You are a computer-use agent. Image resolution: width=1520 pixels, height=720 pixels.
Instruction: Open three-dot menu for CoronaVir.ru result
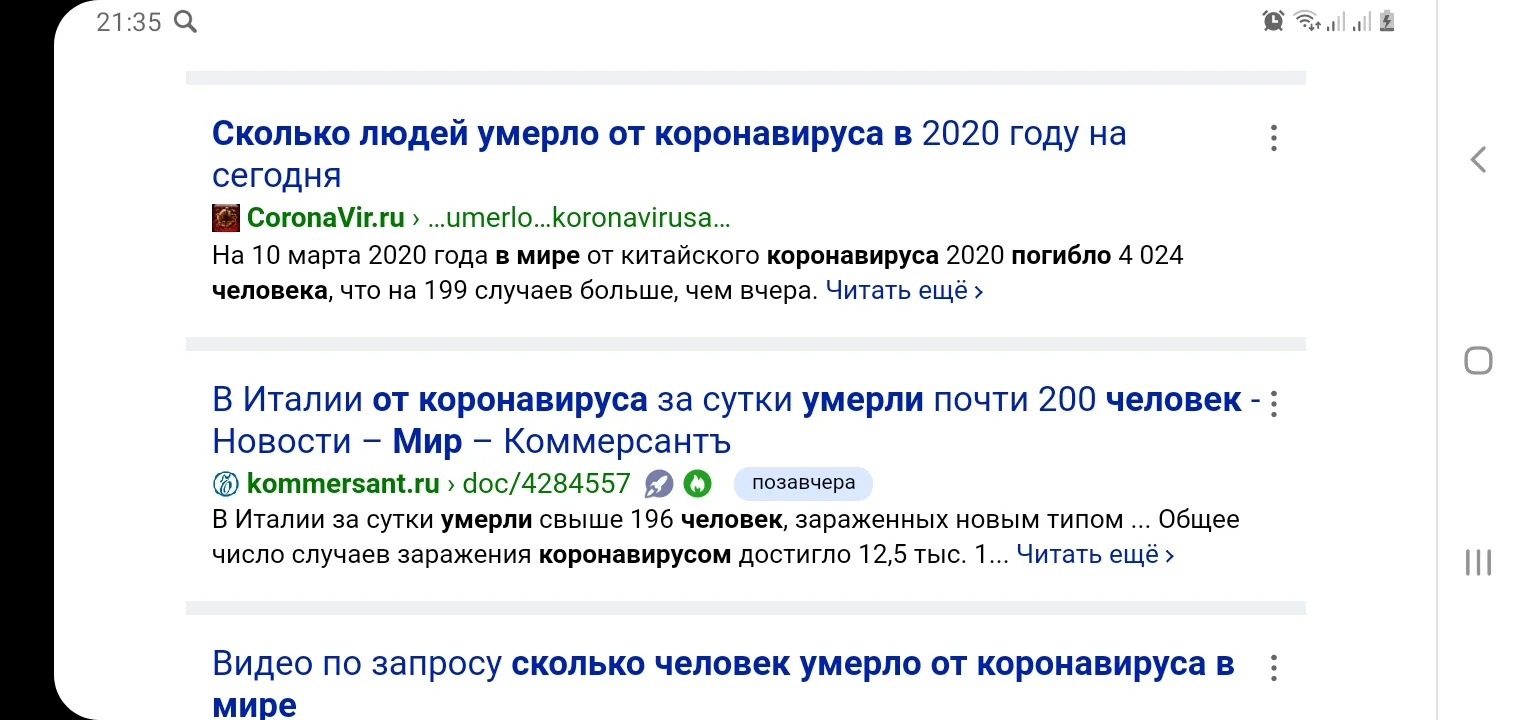pyautogui.click(x=1273, y=138)
